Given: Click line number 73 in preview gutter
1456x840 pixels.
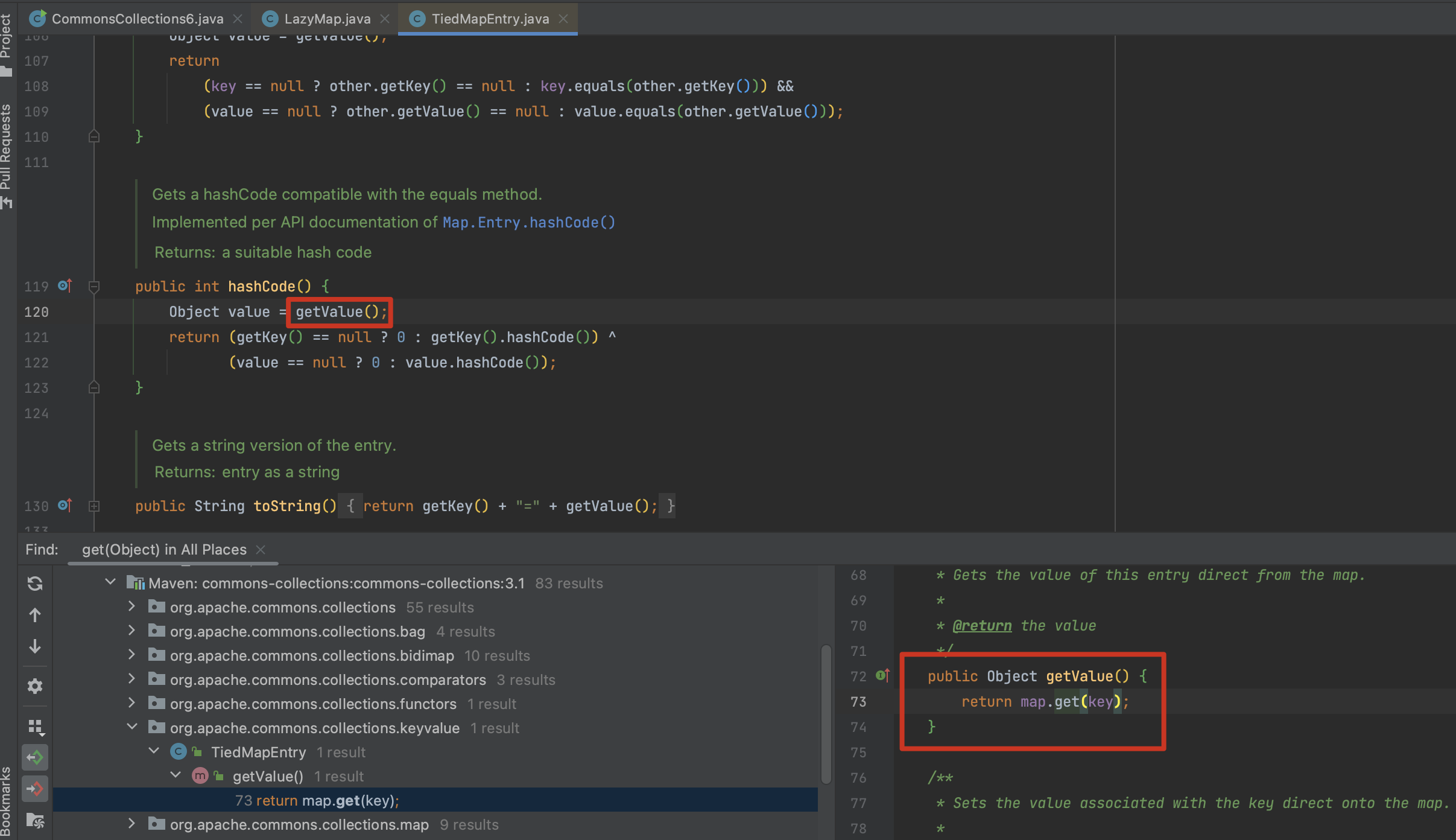Looking at the screenshot, I should (x=858, y=702).
